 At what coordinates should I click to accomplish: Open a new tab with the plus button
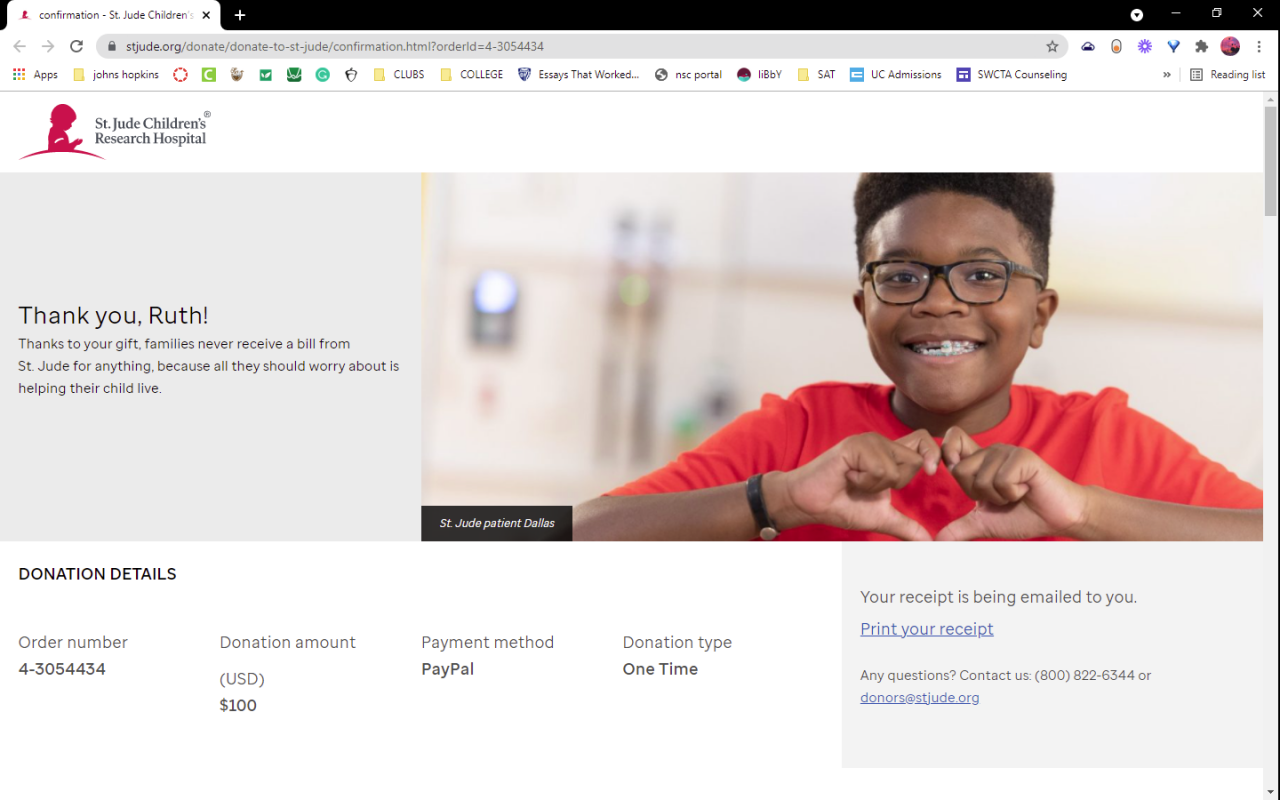pyautogui.click(x=240, y=15)
